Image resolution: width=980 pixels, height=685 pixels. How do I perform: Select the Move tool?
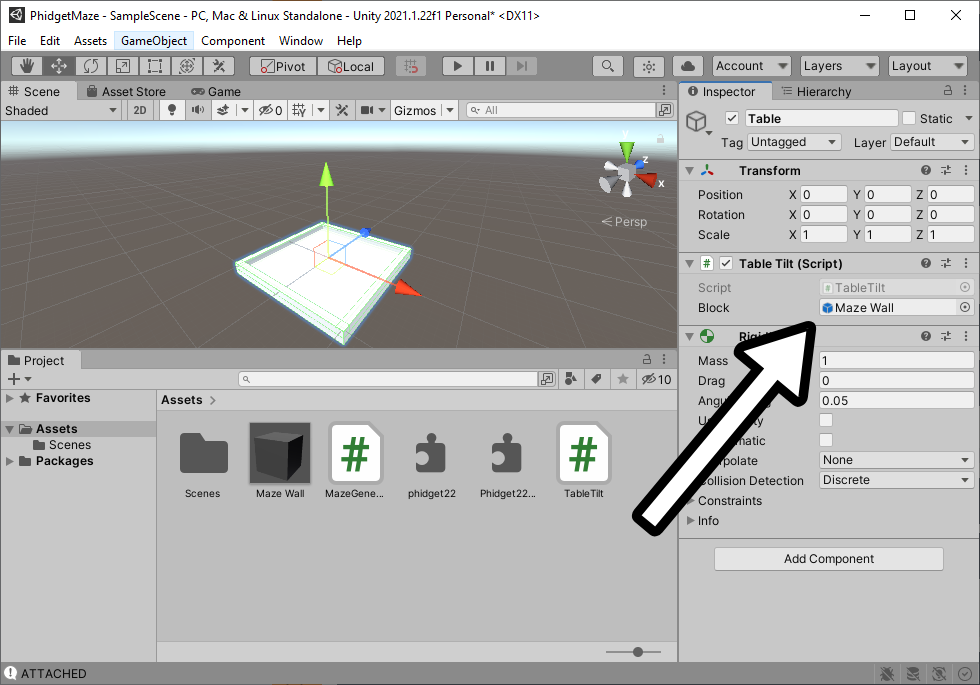[59, 66]
